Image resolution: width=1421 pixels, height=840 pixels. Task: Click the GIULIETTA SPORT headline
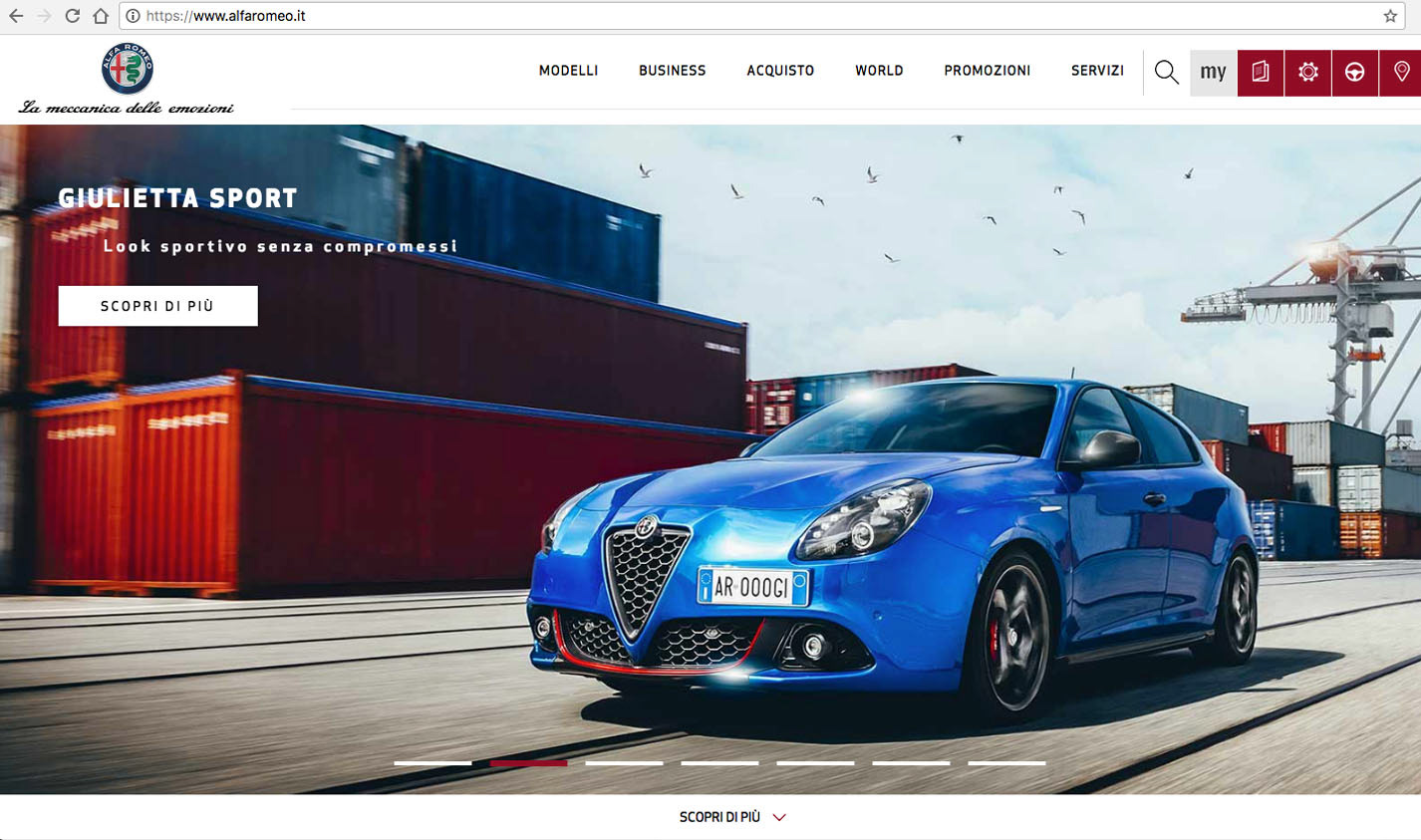[x=177, y=198]
